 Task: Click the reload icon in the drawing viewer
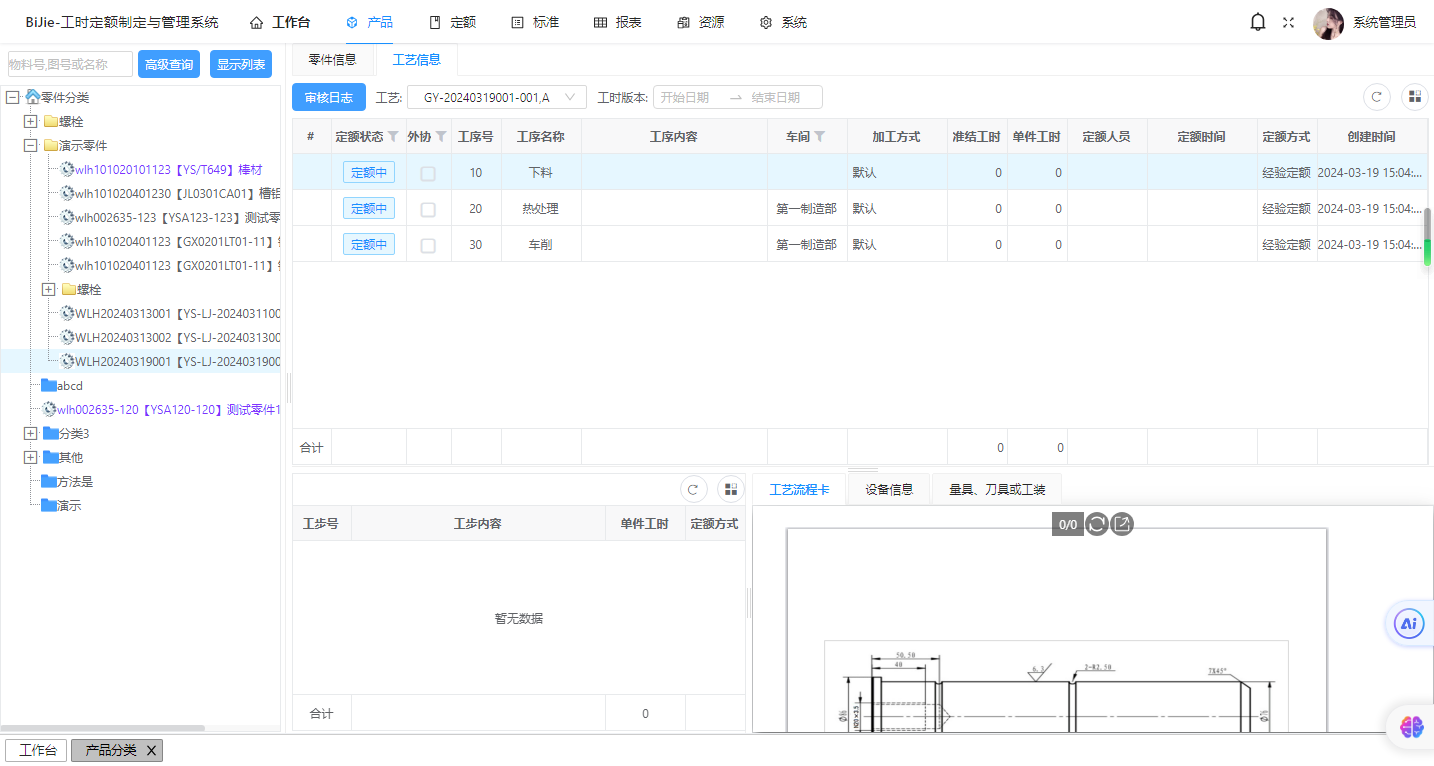(x=1097, y=524)
